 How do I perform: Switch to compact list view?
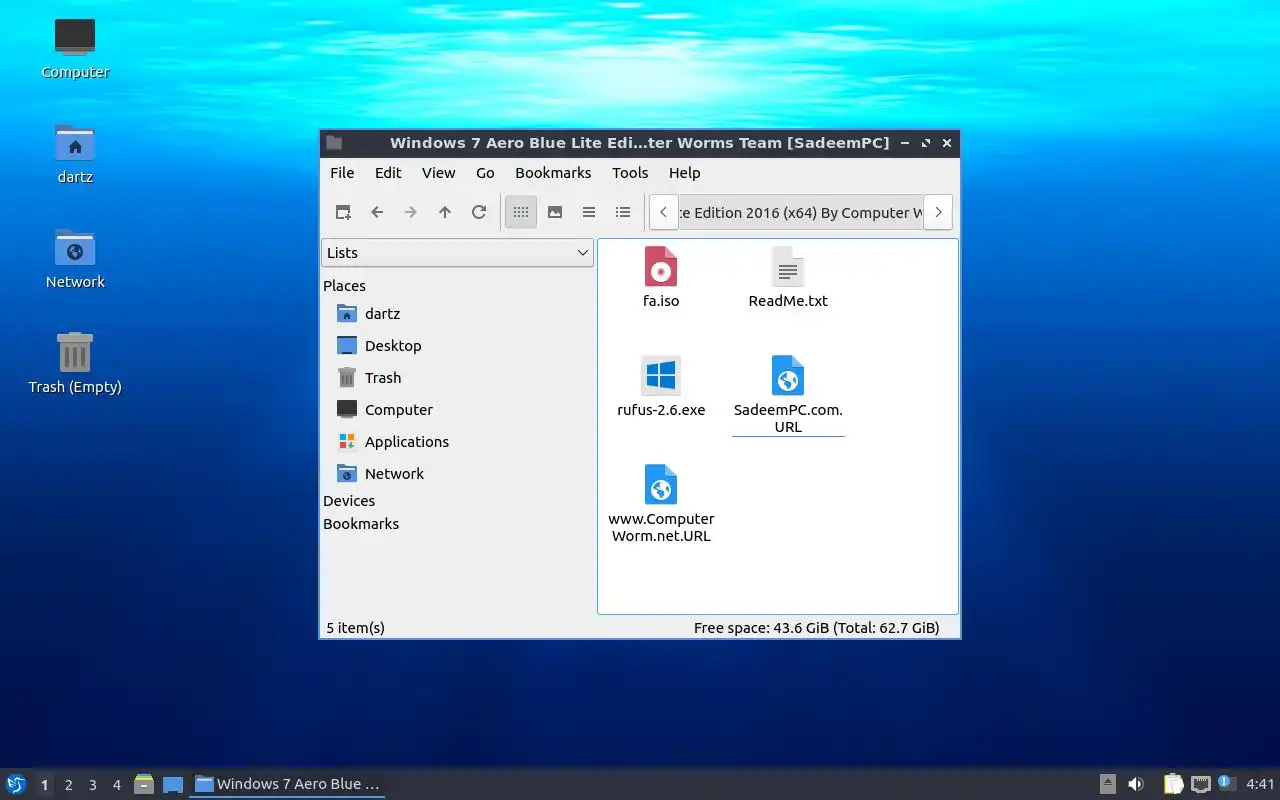[x=589, y=212]
